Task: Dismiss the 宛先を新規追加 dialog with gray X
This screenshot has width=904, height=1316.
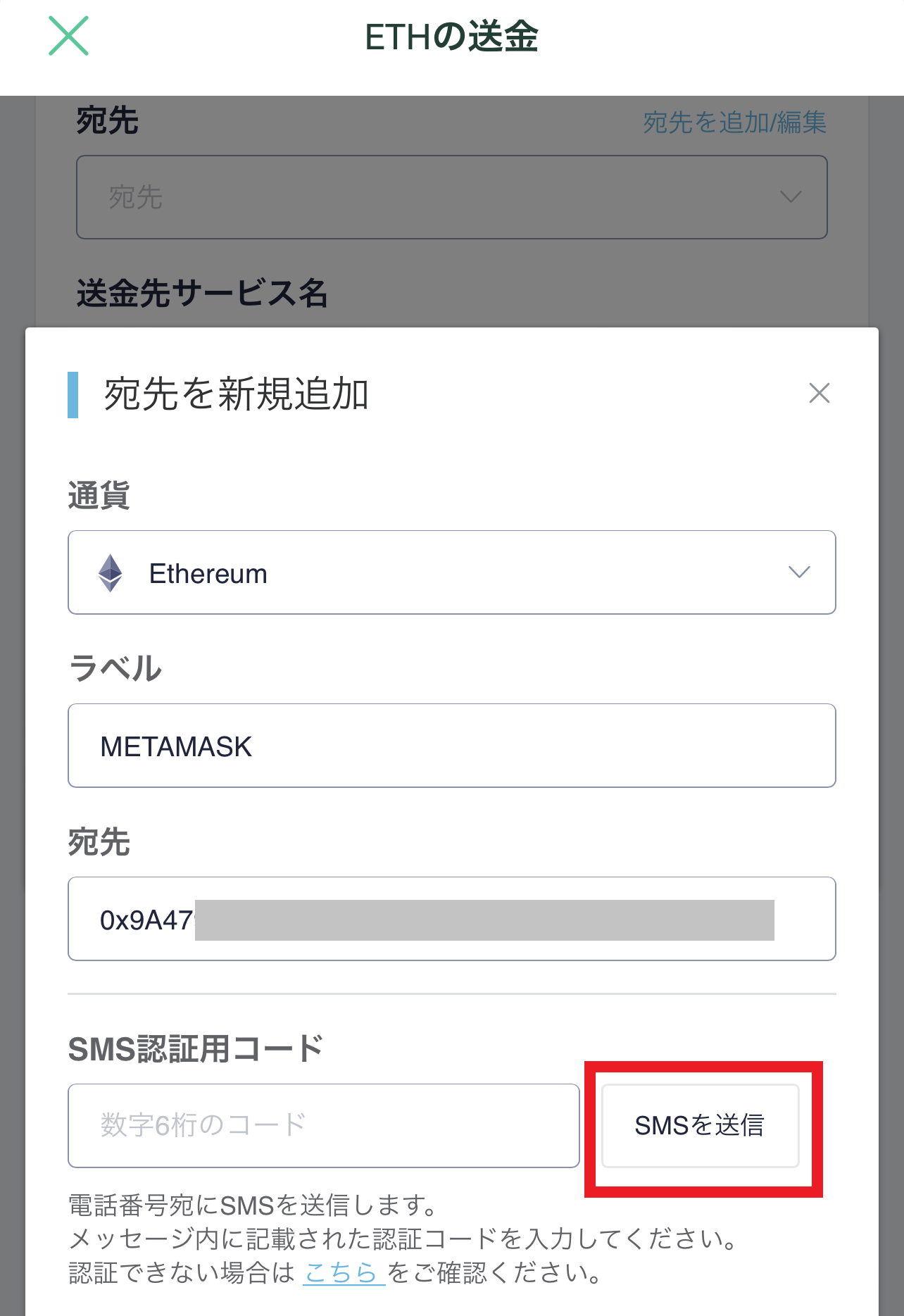Action: pos(820,393)
